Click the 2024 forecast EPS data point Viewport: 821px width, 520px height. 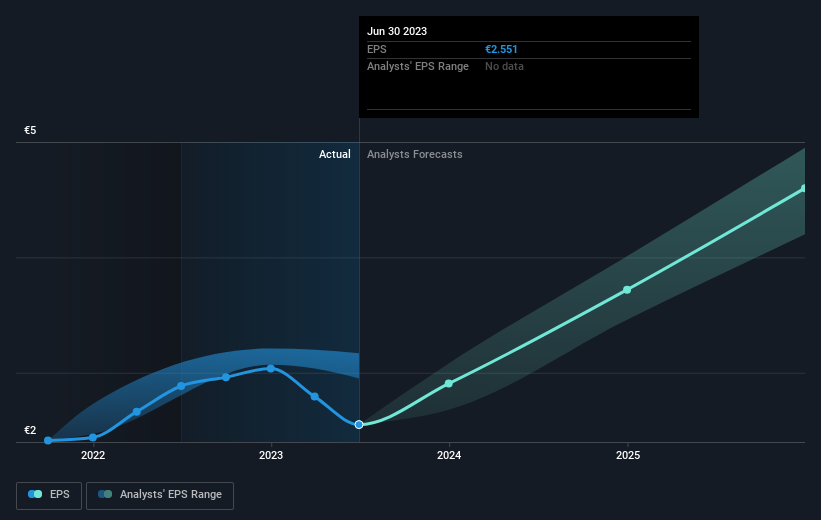click(x=449, y=384)
